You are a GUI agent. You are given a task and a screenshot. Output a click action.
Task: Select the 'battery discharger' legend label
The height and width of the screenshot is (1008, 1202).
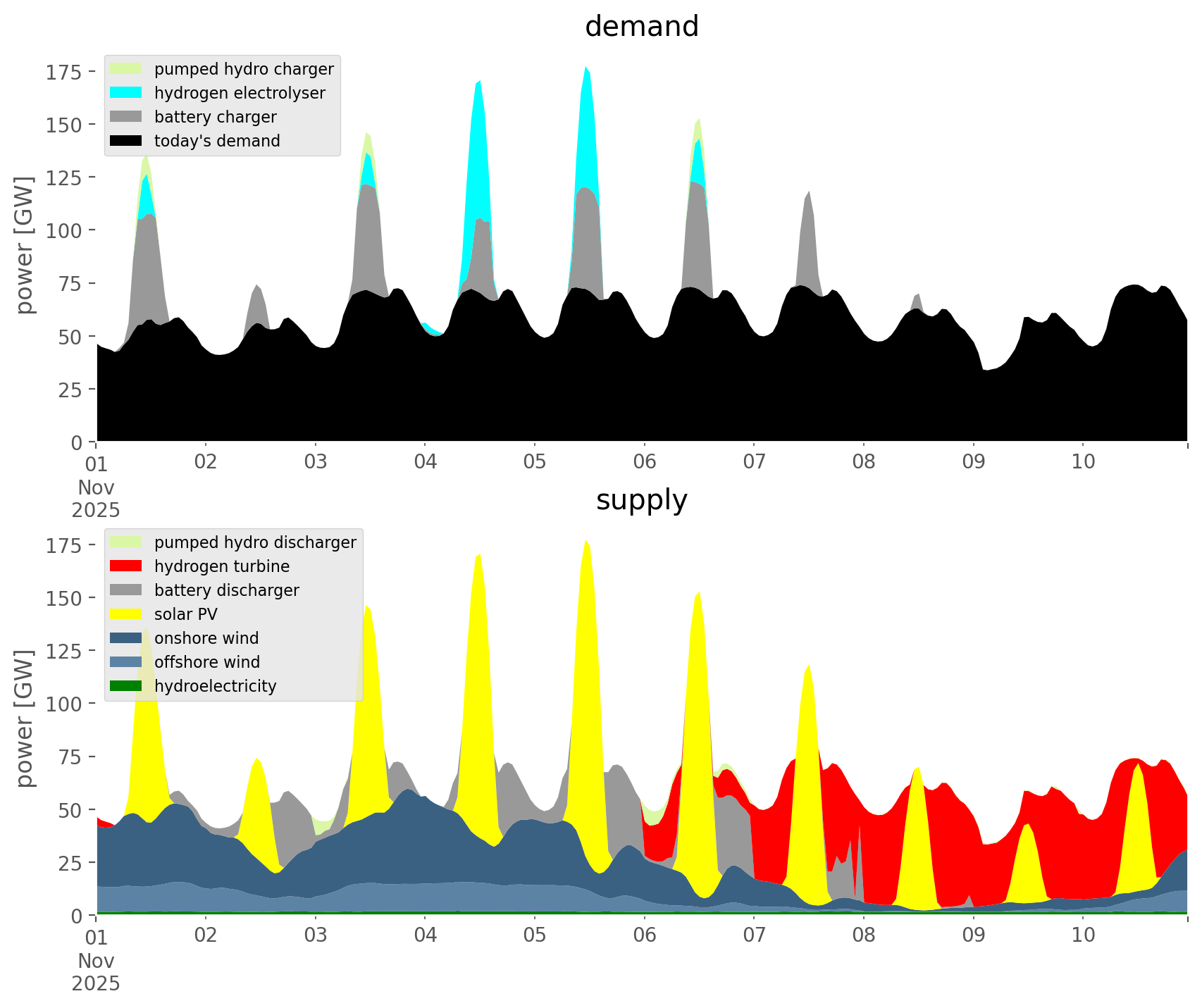click(x=226, y=590)
